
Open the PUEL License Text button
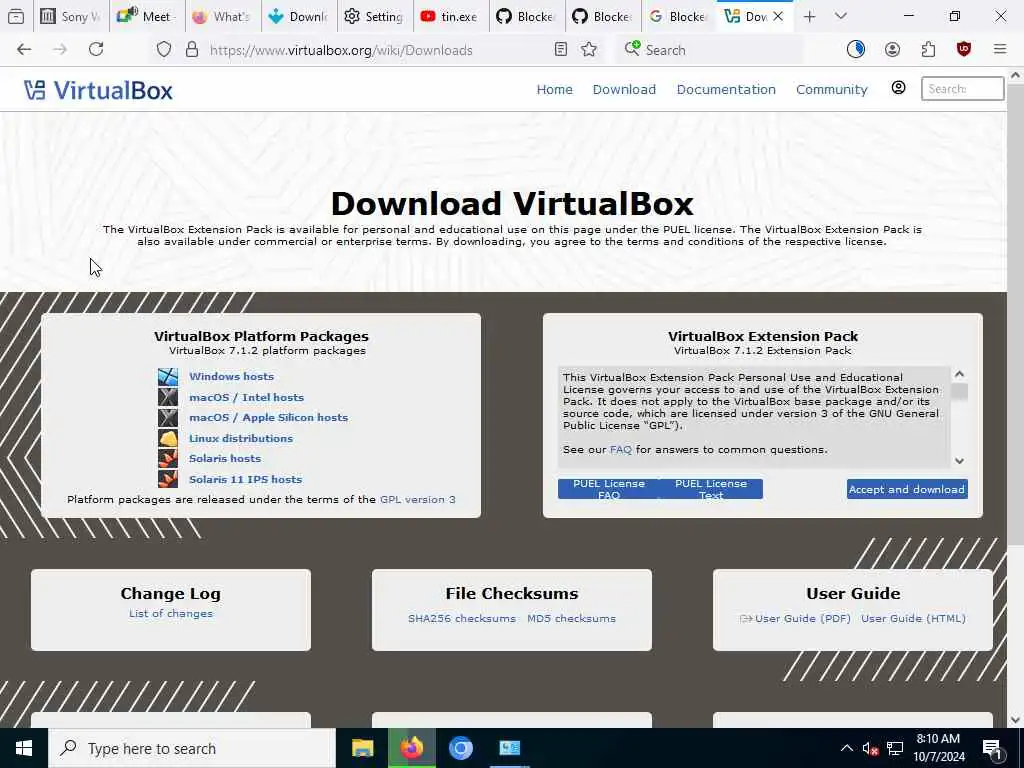[711, 489]
